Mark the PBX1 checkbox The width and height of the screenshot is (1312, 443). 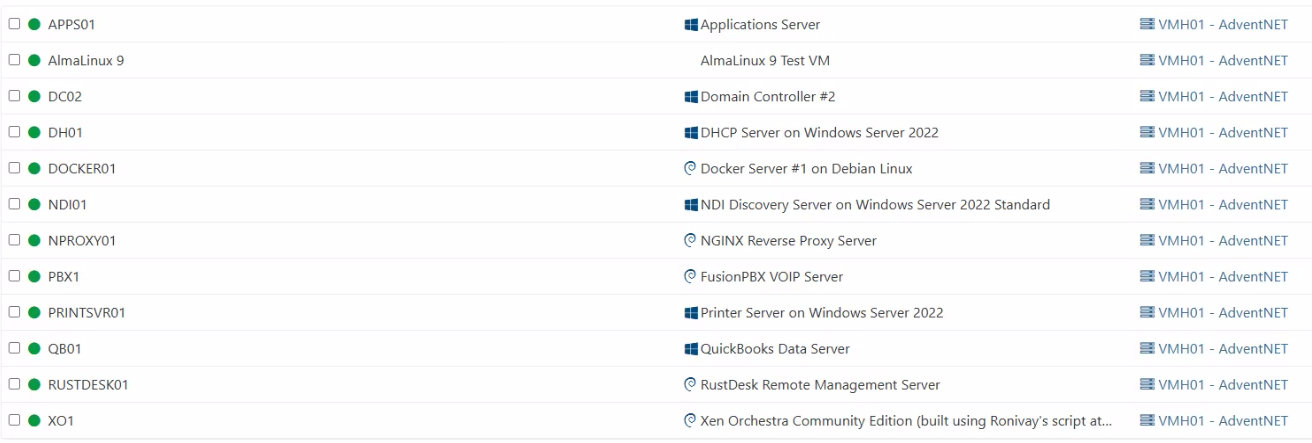[x=14, y=276]
